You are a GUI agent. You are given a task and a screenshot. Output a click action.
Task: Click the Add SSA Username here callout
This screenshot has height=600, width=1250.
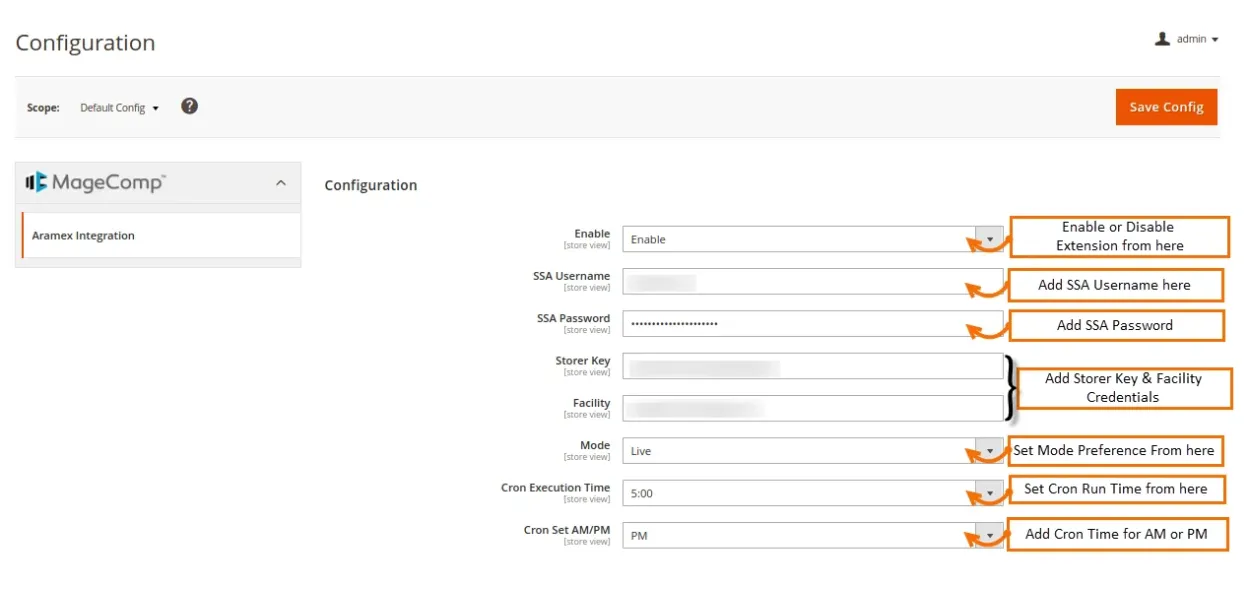coord(1114,285)
